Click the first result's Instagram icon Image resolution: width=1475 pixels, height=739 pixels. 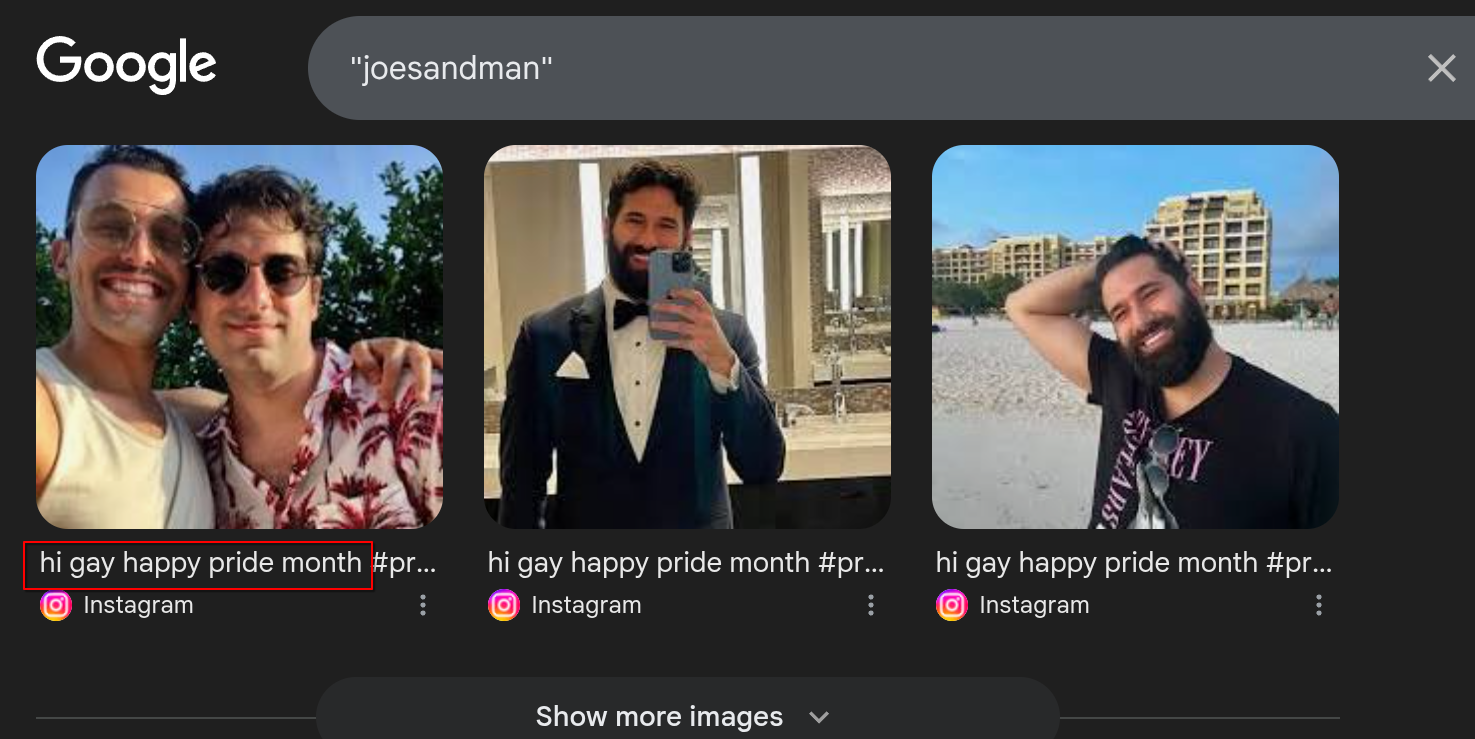pos(56,605)
